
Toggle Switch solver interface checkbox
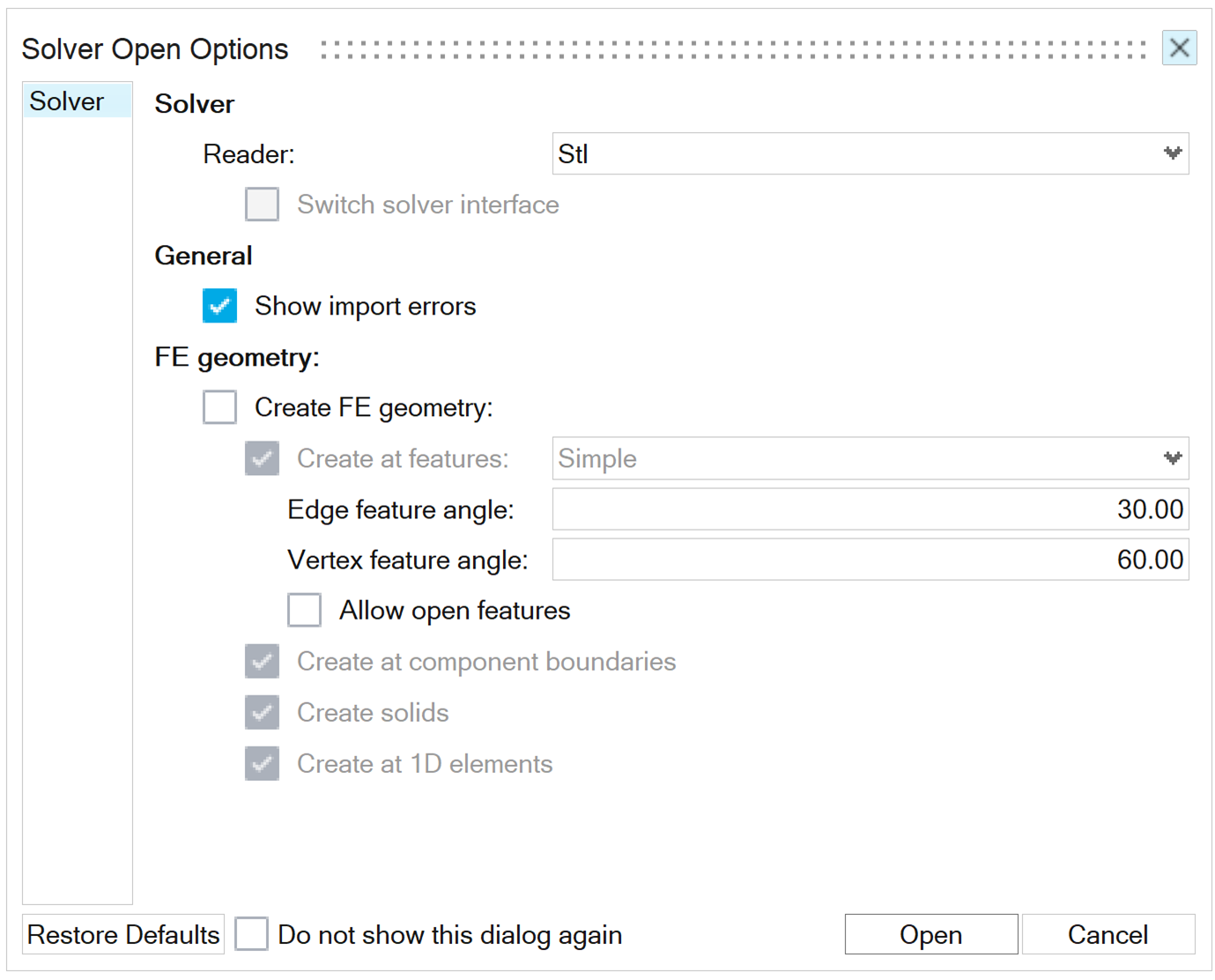pos(263,204)
